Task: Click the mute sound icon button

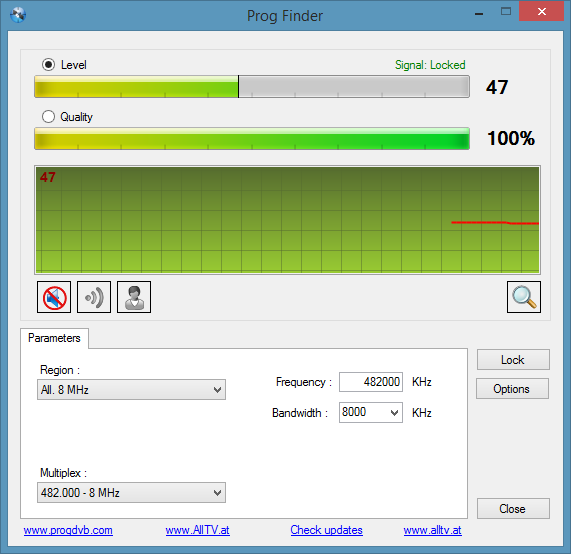Action: (x=54, y=297)
